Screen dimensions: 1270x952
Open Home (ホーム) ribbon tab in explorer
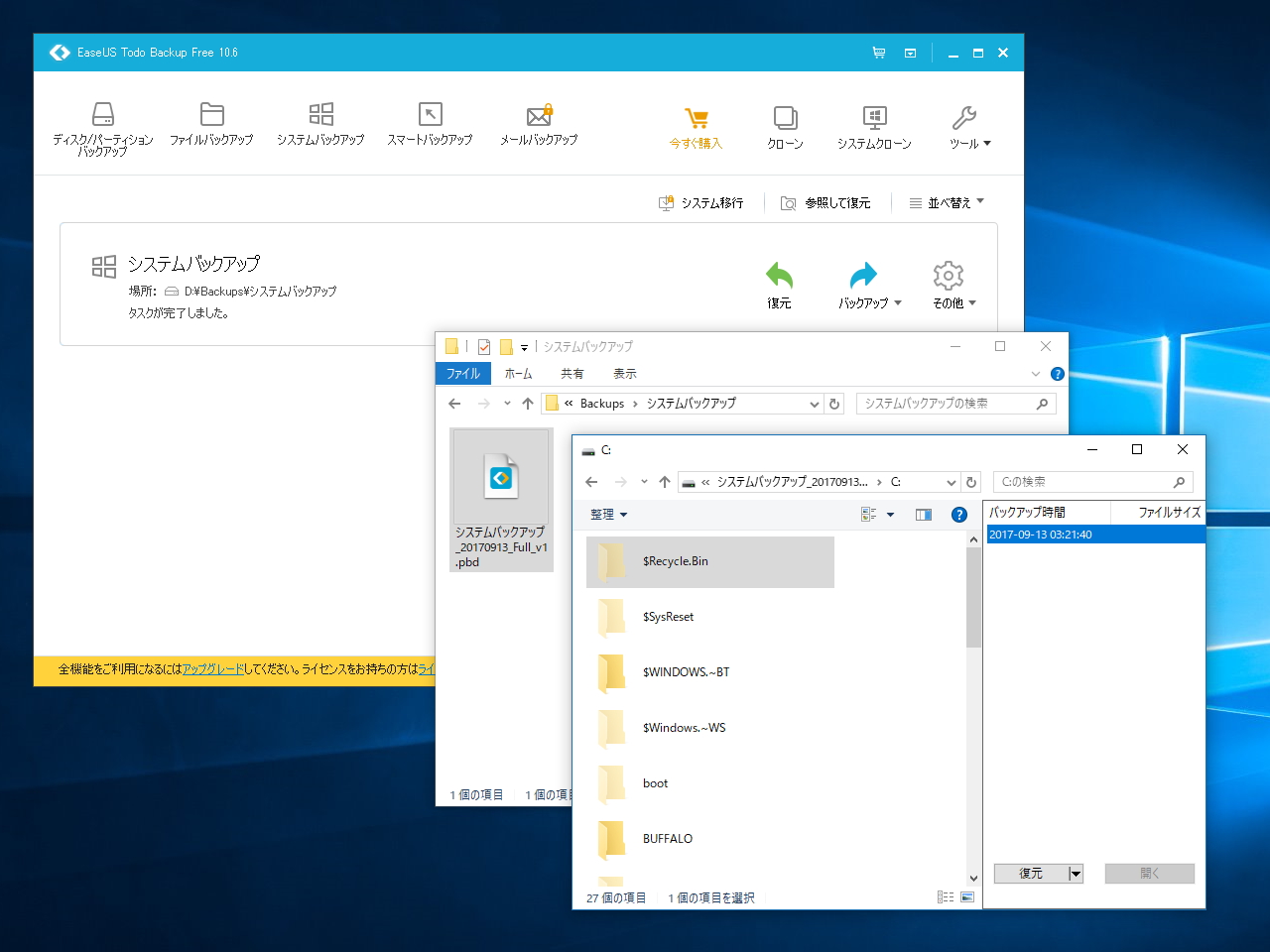518,374
